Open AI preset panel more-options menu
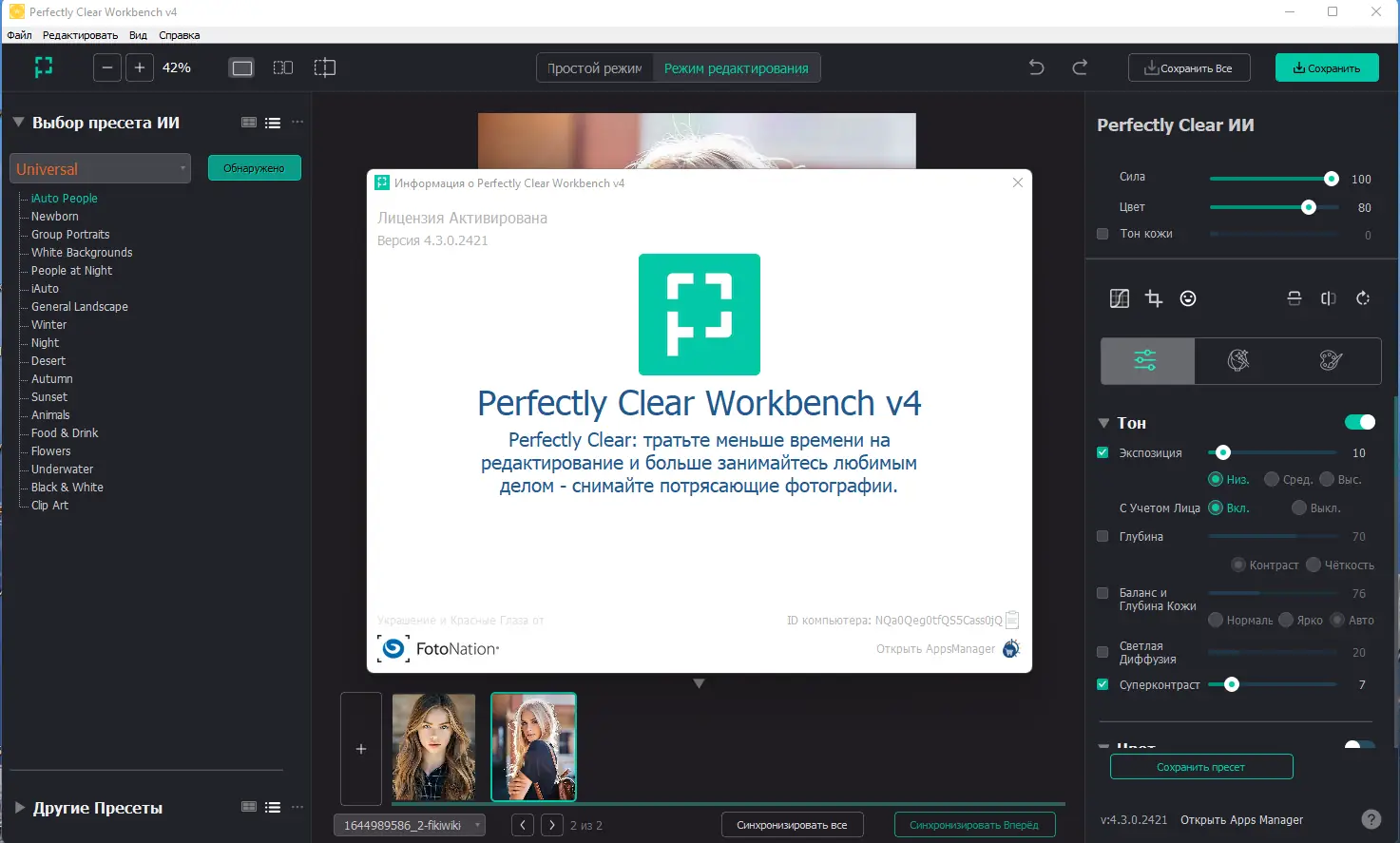This screenshot has height=843, width=1400. coord(297,123)
